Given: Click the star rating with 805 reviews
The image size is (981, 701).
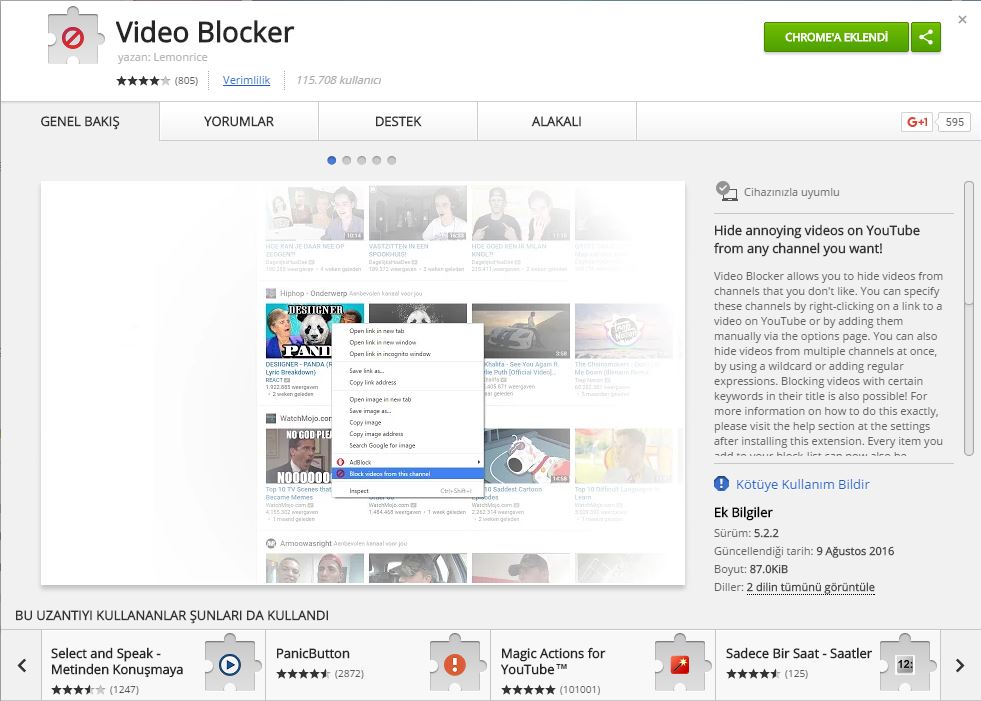Looking at the screenshot, I should [156, 80].
